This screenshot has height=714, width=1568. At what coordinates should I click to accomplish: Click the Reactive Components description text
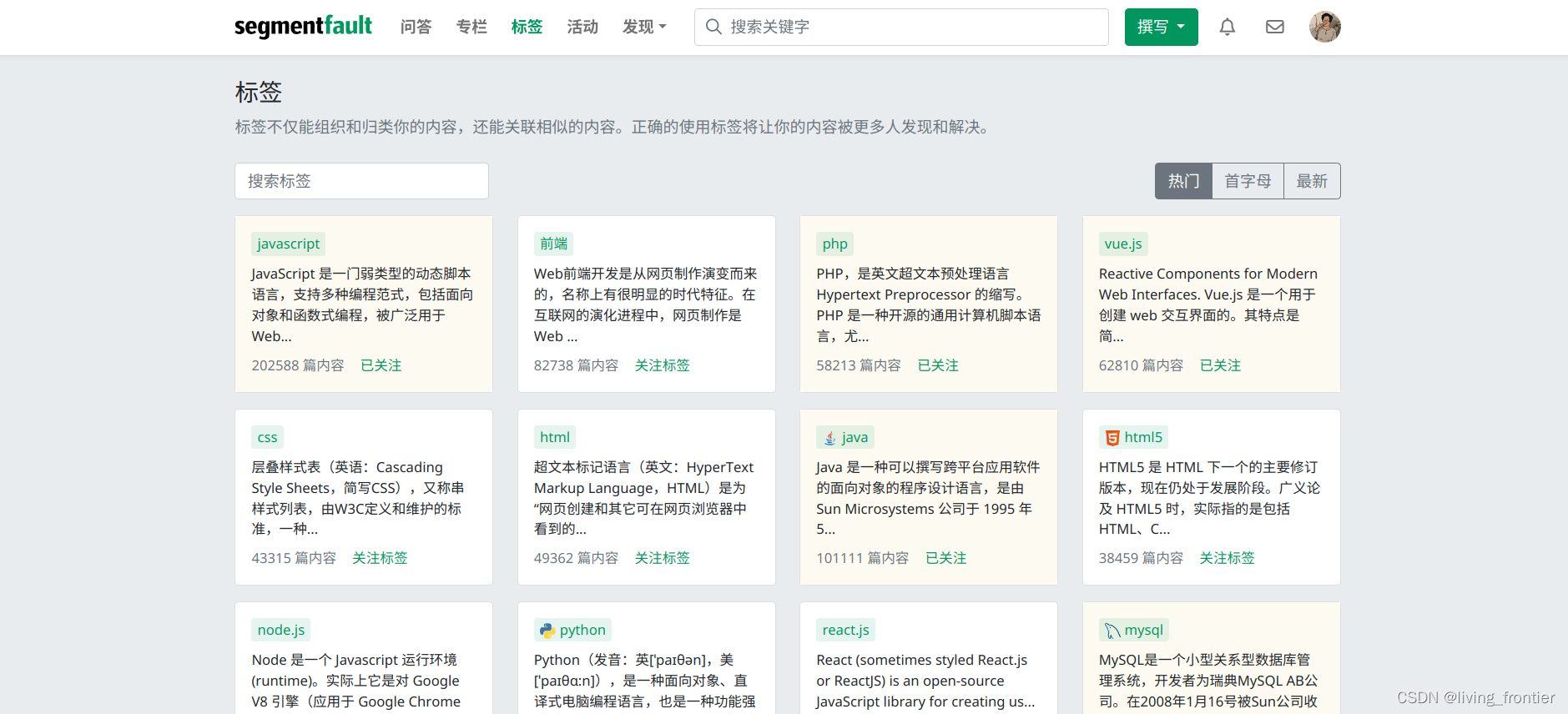pyautogui.click(x=1208, y=304)
